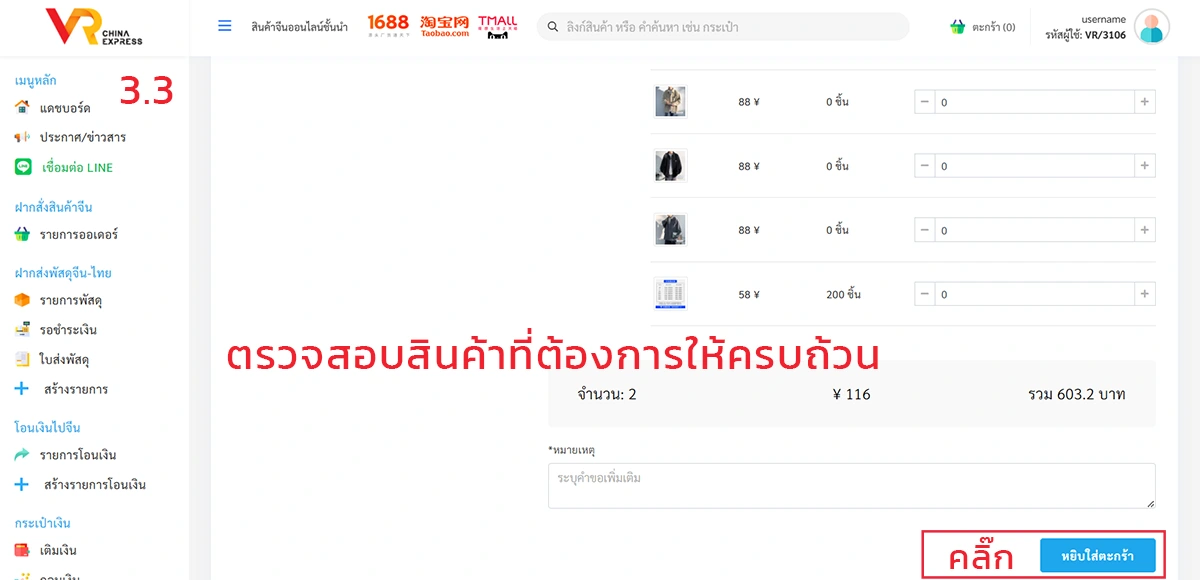This screenshot has width=1200, height=580.
Task: Click the user profile avatar
Action: point(1152,27)
